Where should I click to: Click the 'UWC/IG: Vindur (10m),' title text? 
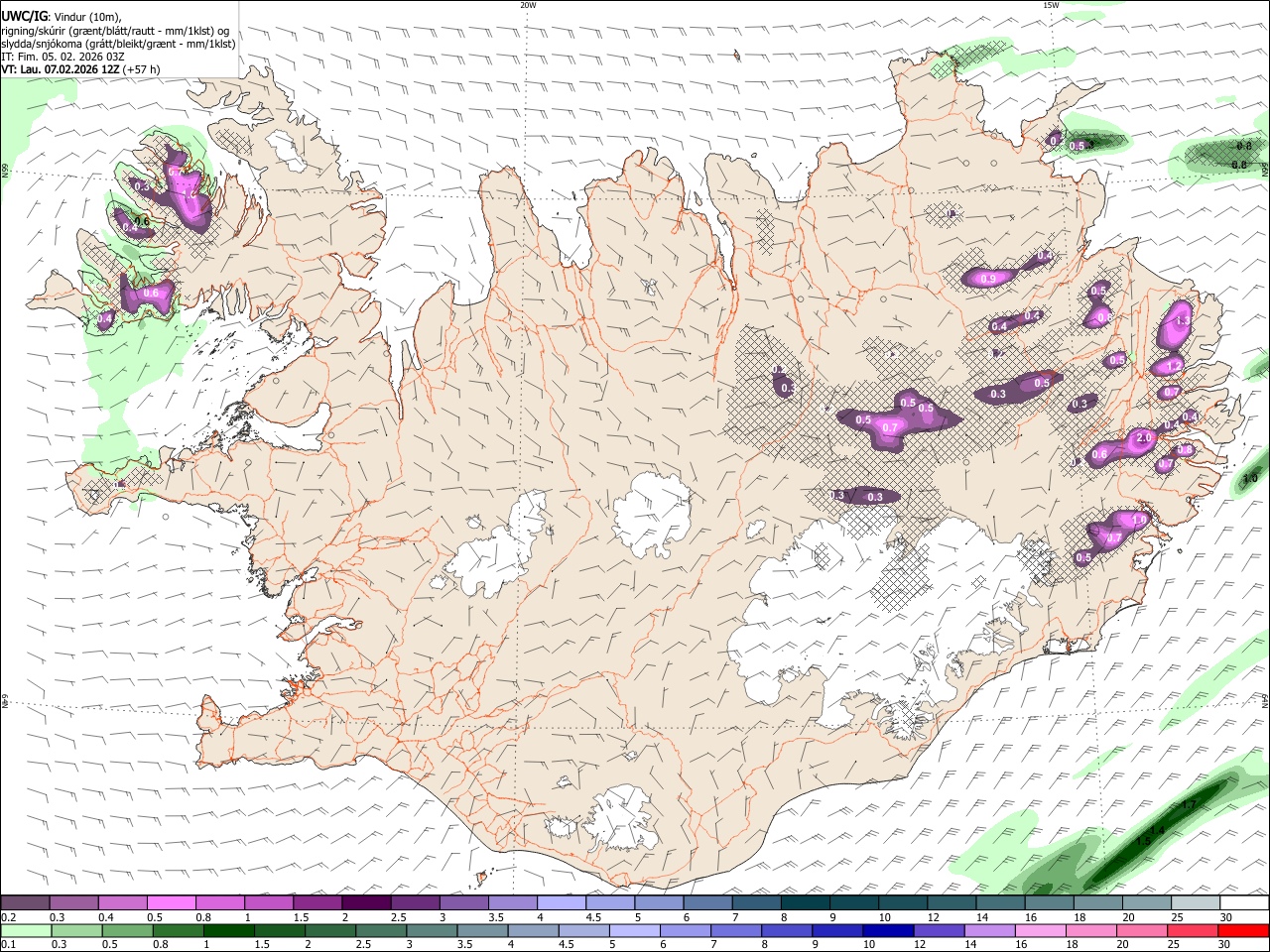tap(62, 17)
